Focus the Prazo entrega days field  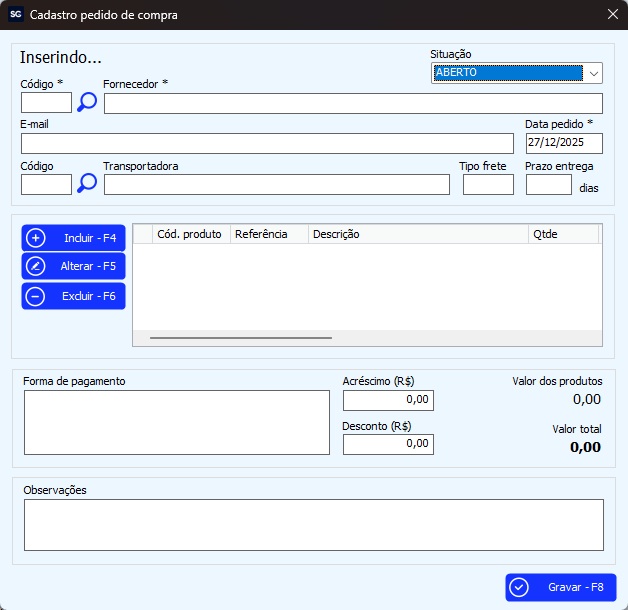[548, 184]
